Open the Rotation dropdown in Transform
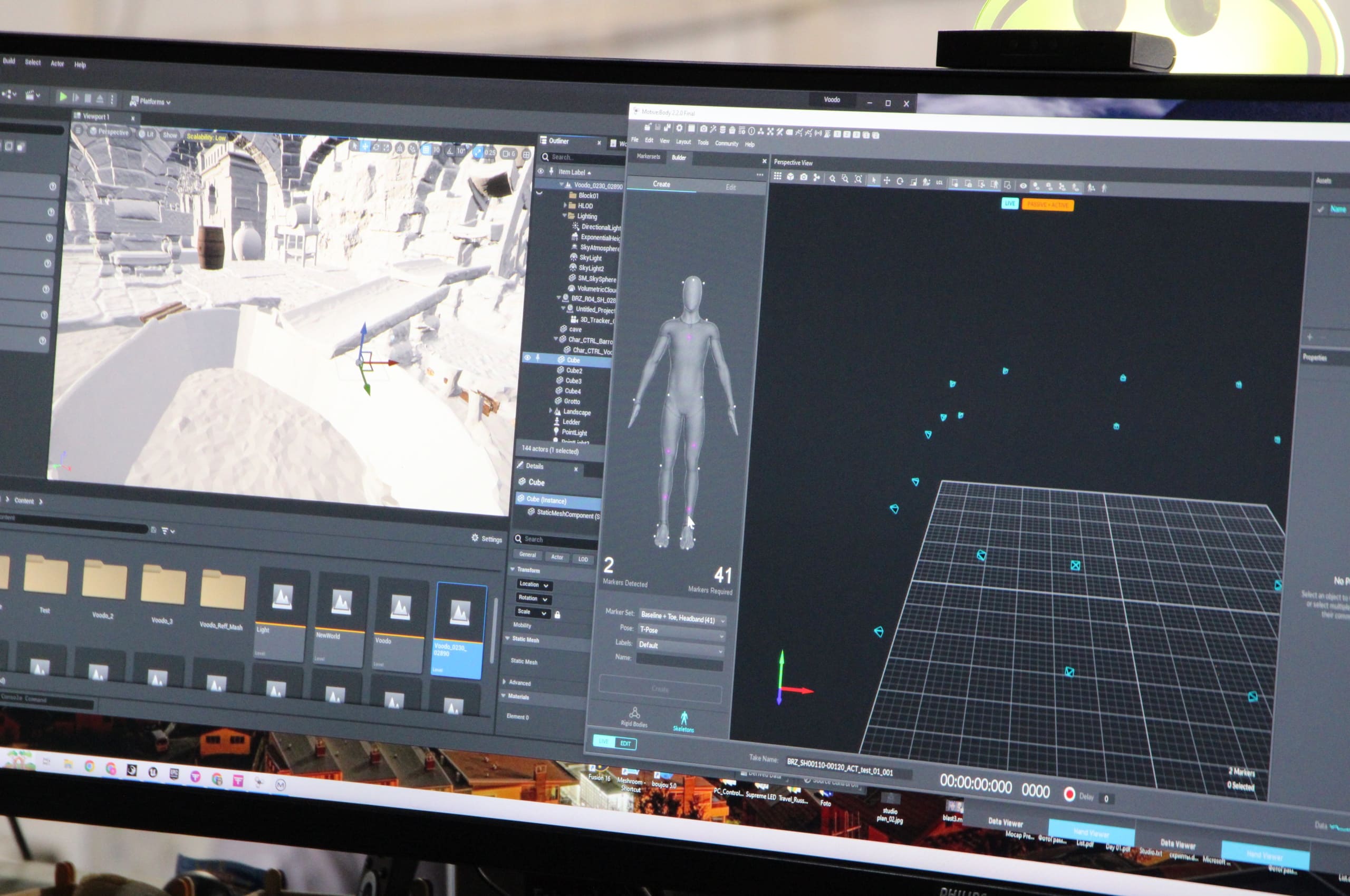This screenshot has height=896, width=1350. (533, 598)
